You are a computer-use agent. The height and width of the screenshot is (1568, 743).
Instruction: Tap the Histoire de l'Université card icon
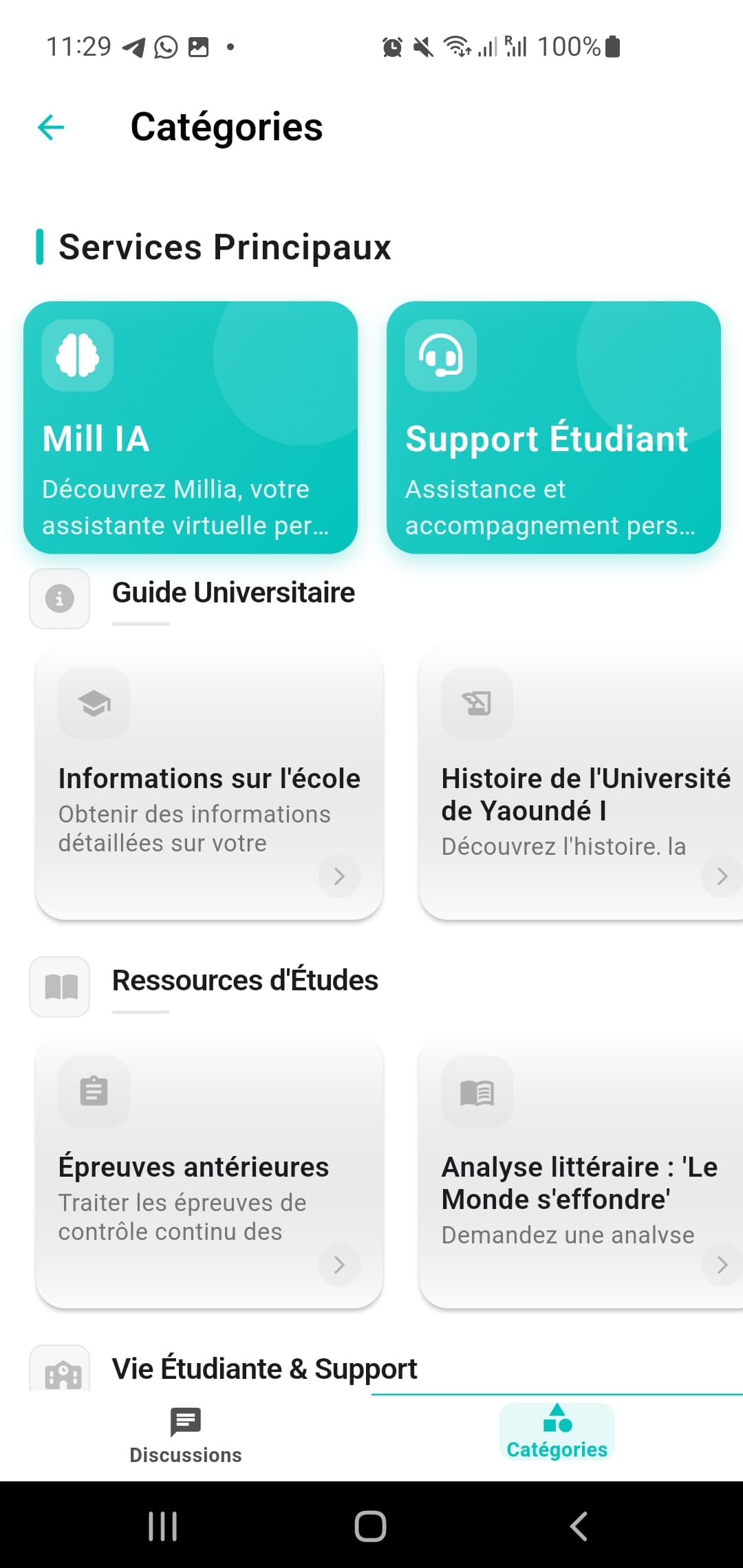click(477, 703)
